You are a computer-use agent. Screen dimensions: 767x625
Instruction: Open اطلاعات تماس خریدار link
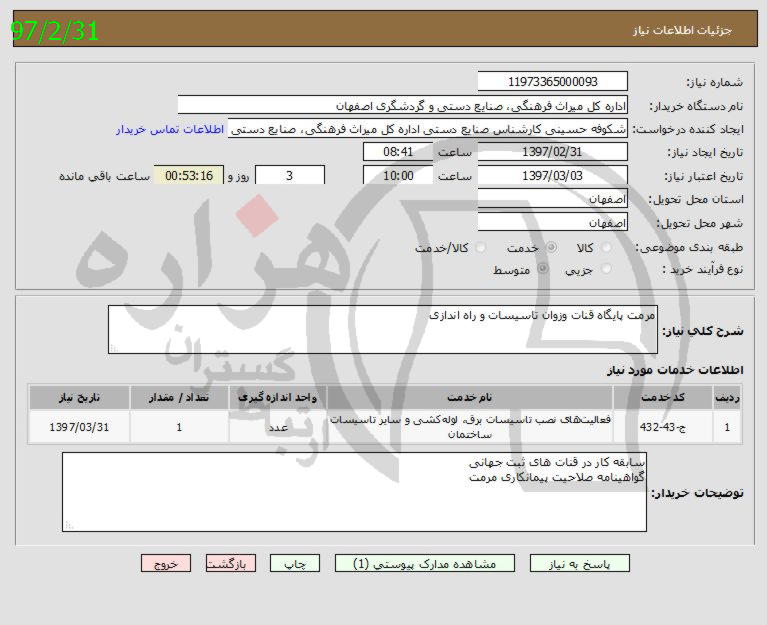(170, 129)
